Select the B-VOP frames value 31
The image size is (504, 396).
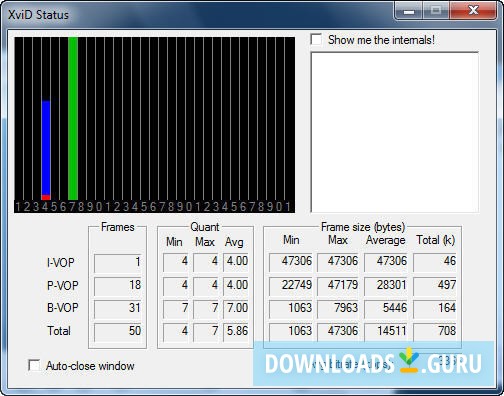118,309
